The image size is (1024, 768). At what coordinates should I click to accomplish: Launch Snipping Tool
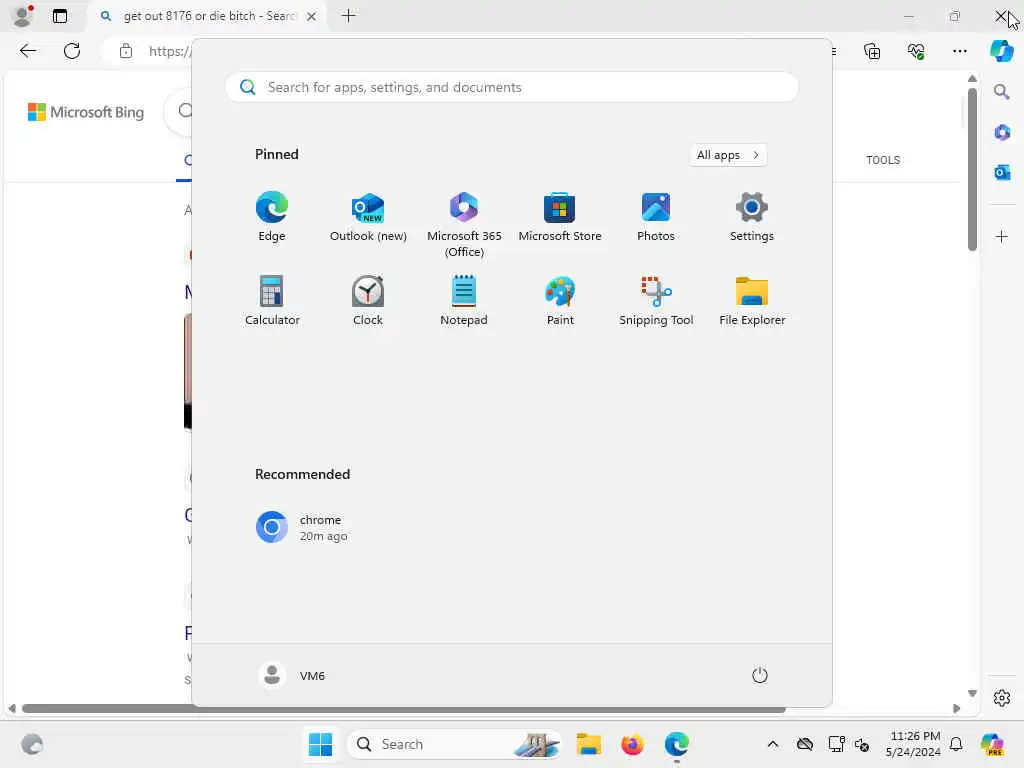(656, 300)
